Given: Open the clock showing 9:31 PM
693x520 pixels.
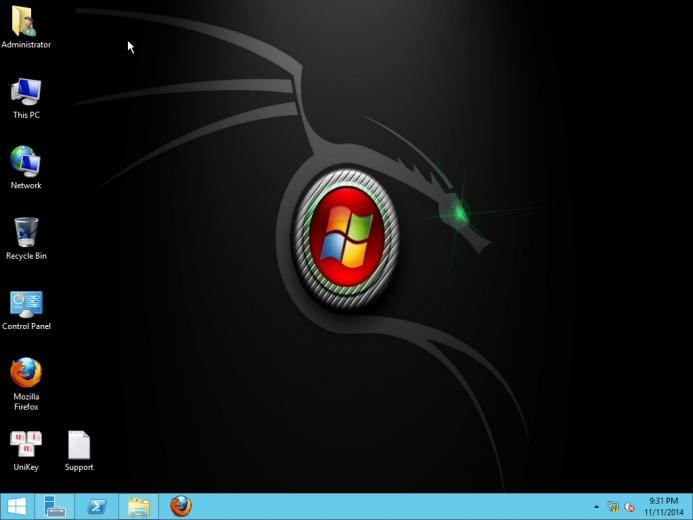Looking at the screenshot, I should coord(664,506).
